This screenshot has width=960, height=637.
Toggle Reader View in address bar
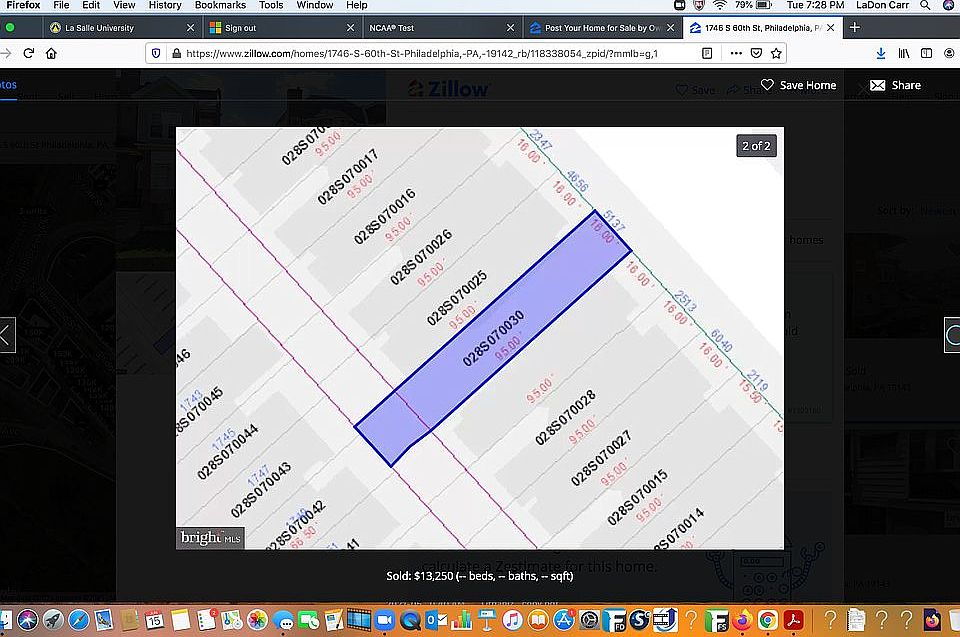(x=707, y=53)
